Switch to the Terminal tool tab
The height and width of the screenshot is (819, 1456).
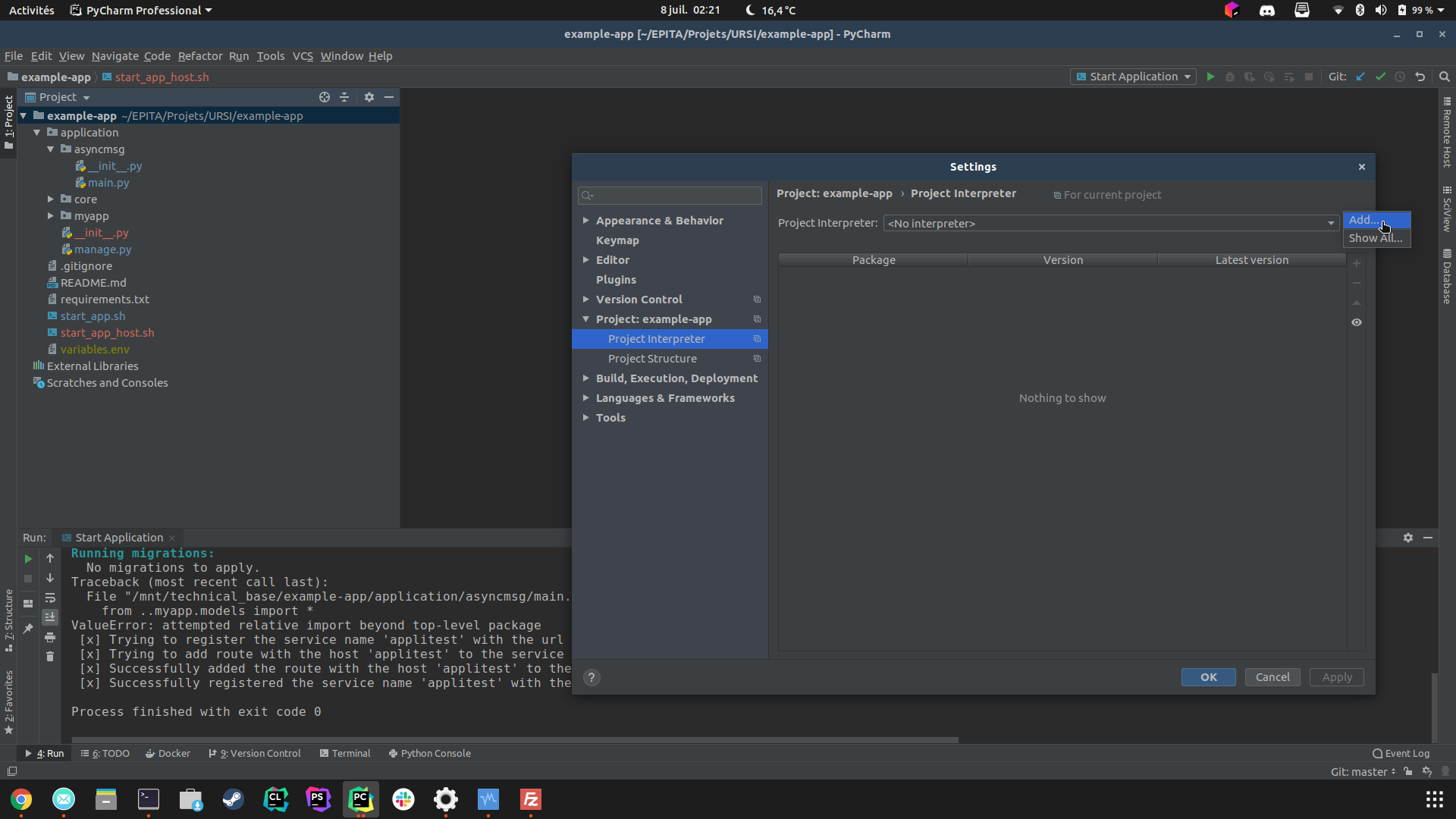click(345, 754)
